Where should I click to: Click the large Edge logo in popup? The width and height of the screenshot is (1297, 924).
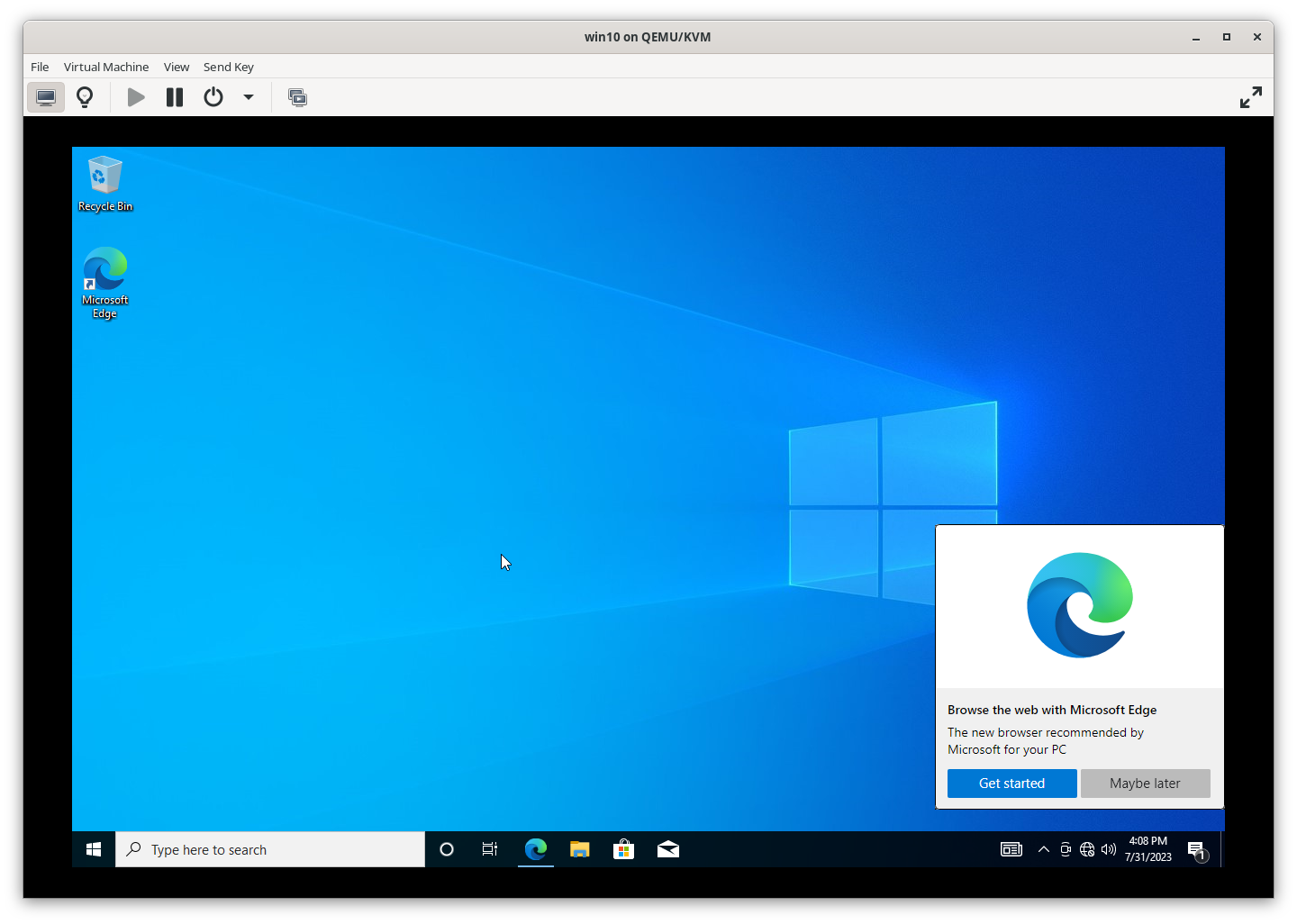pyautogui.click(x=1080, y=605)
